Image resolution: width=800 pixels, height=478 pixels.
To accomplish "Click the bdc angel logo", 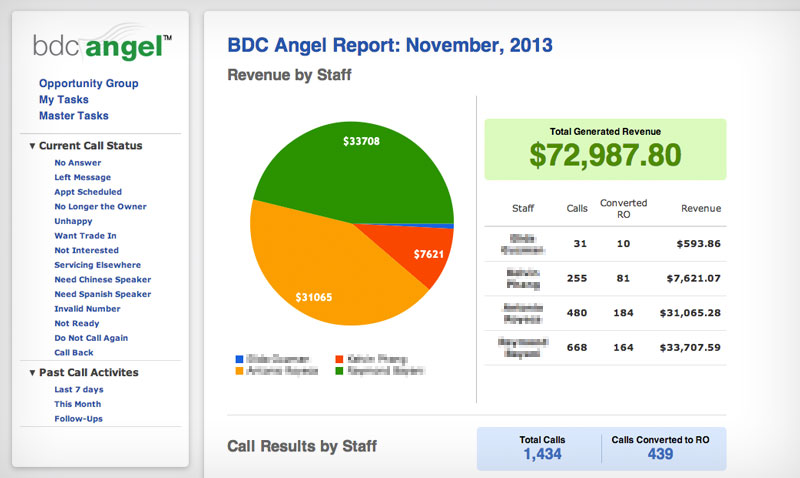I will click(101, 46).
